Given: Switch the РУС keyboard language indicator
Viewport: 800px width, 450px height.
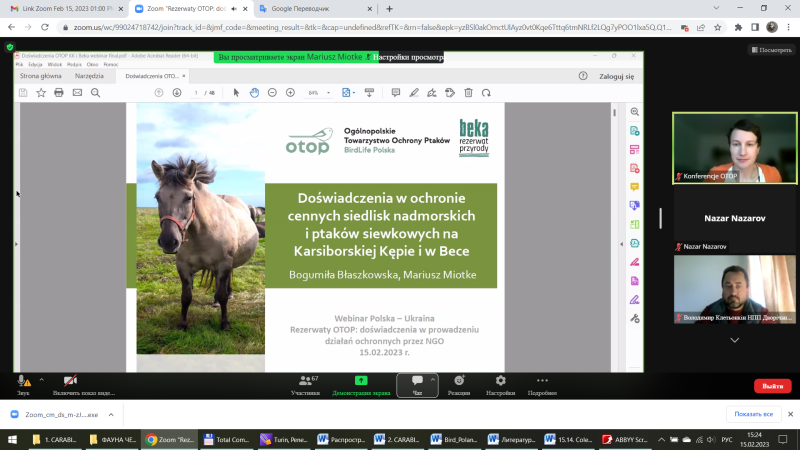Looking at the screenshot, I should click(x=728, y=438).
